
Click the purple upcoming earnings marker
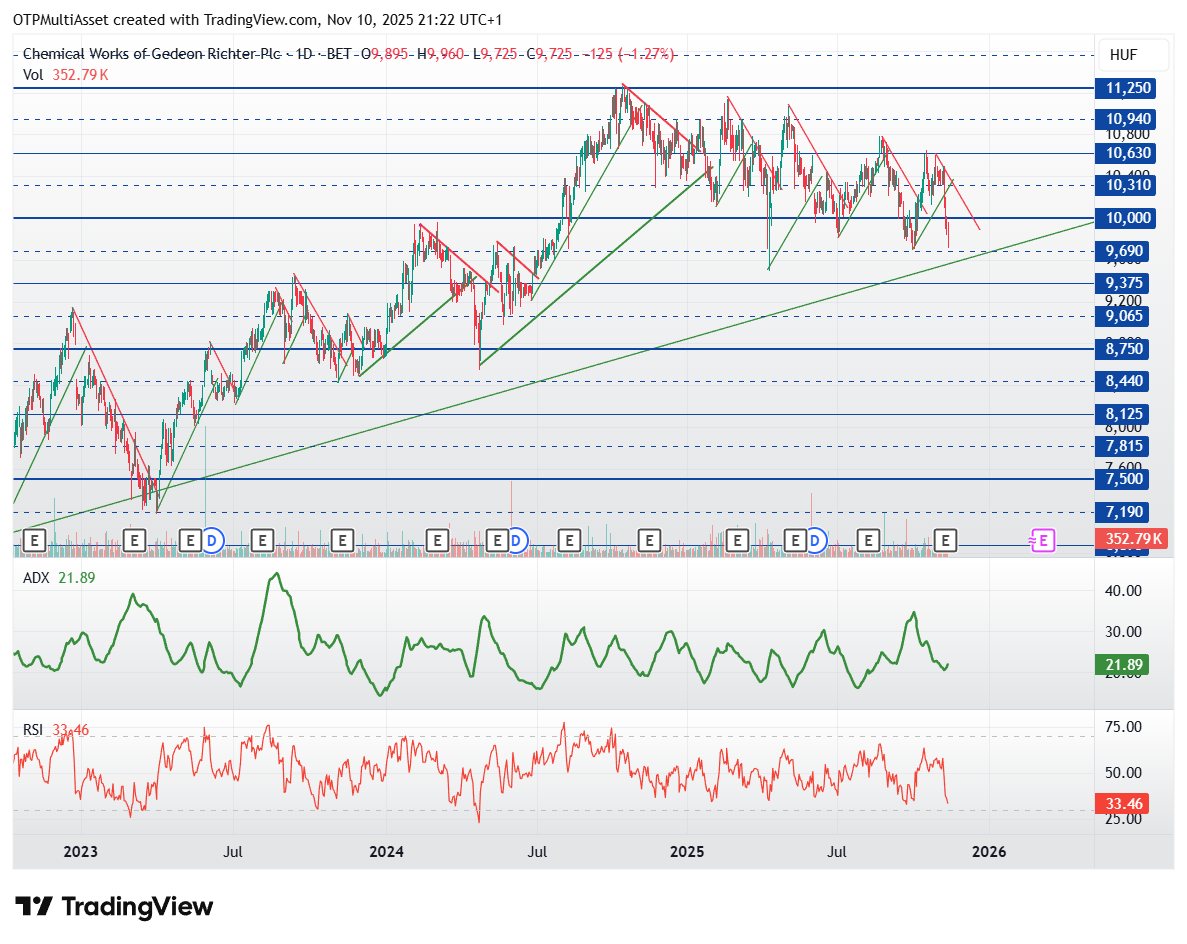click(1042, 541)
